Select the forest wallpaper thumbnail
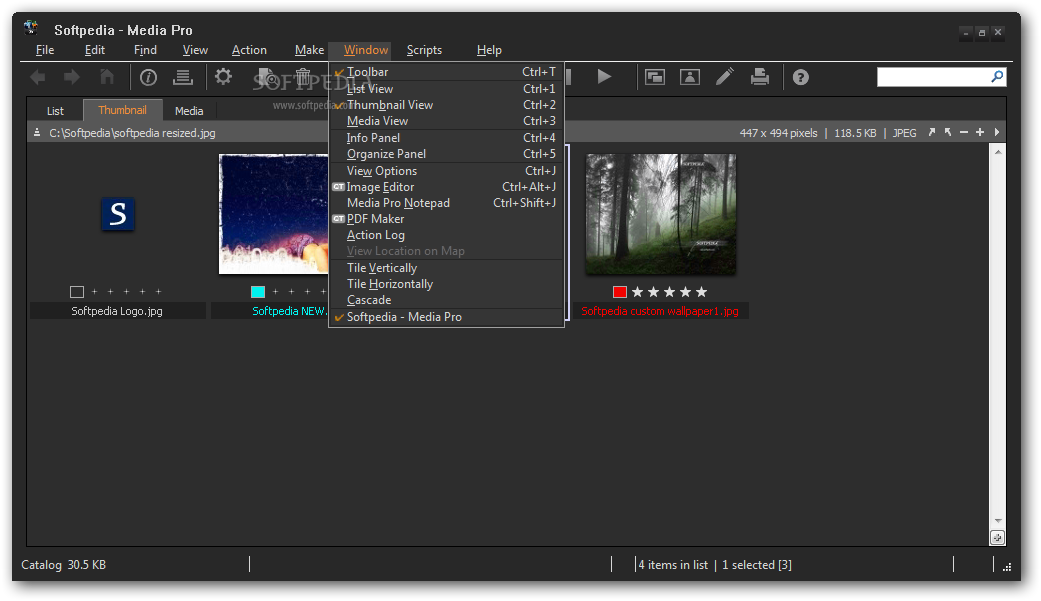1041x601 pixels. (661, 214)
